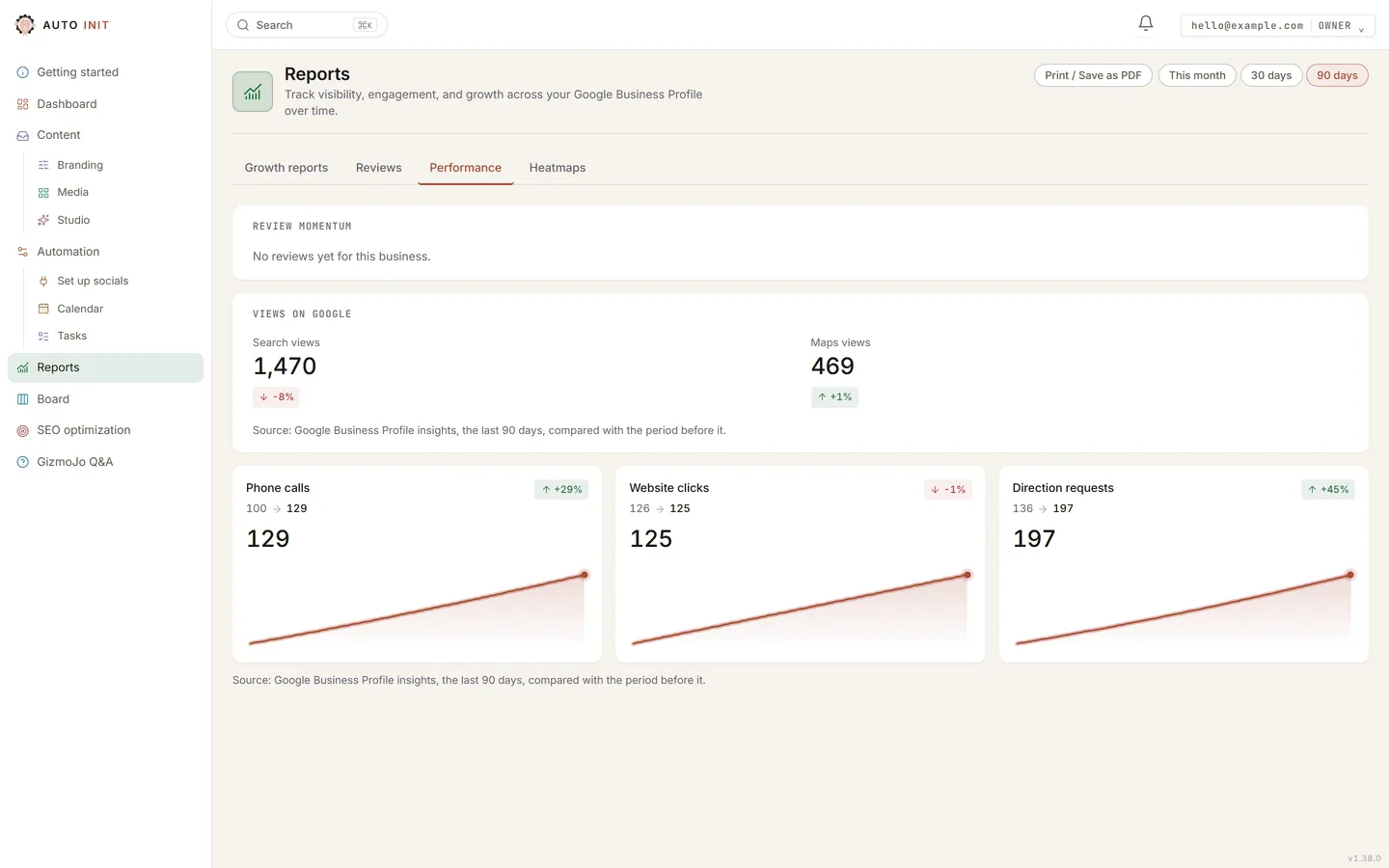Click the Direction requests +45% badge
The height and width of the screenshot is (868, 1389).
[1328, 490]
